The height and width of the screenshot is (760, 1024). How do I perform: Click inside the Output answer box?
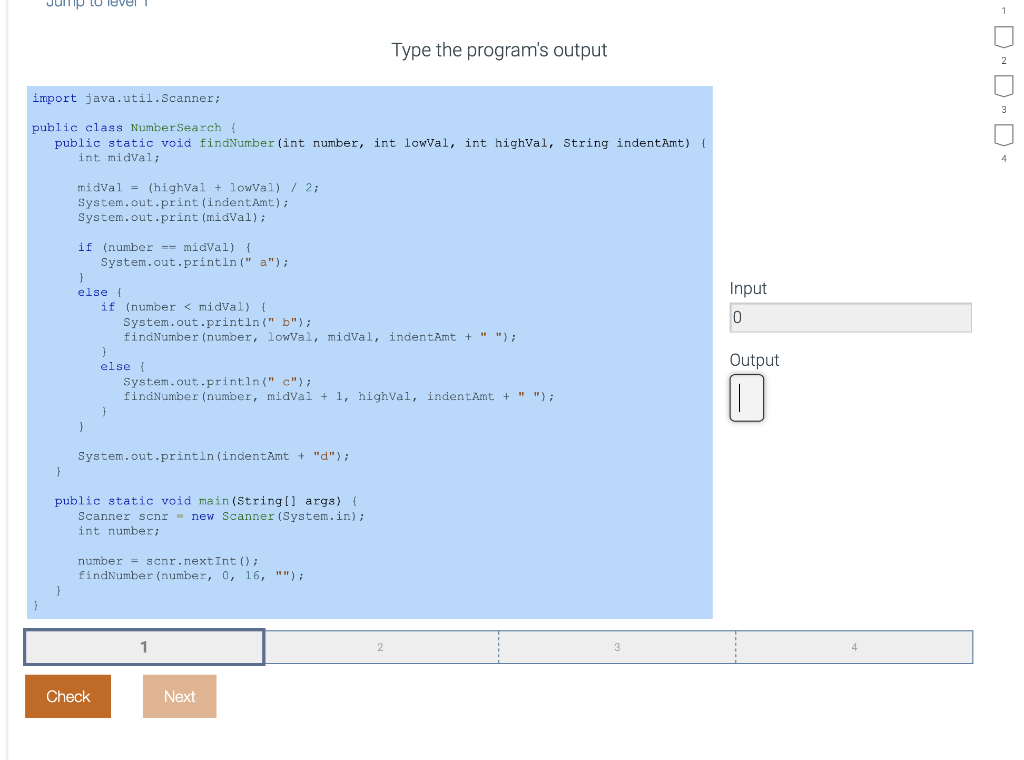point(746,398)
